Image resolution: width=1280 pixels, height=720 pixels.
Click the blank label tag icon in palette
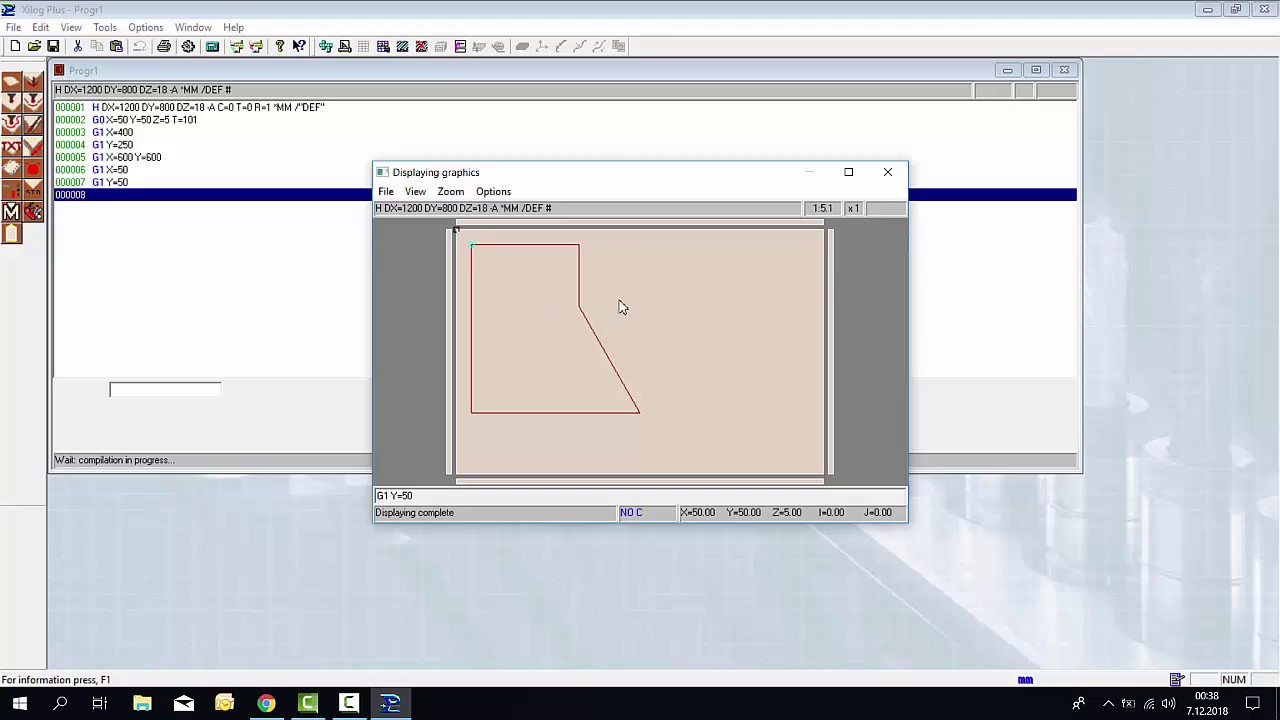click(11, 234)
